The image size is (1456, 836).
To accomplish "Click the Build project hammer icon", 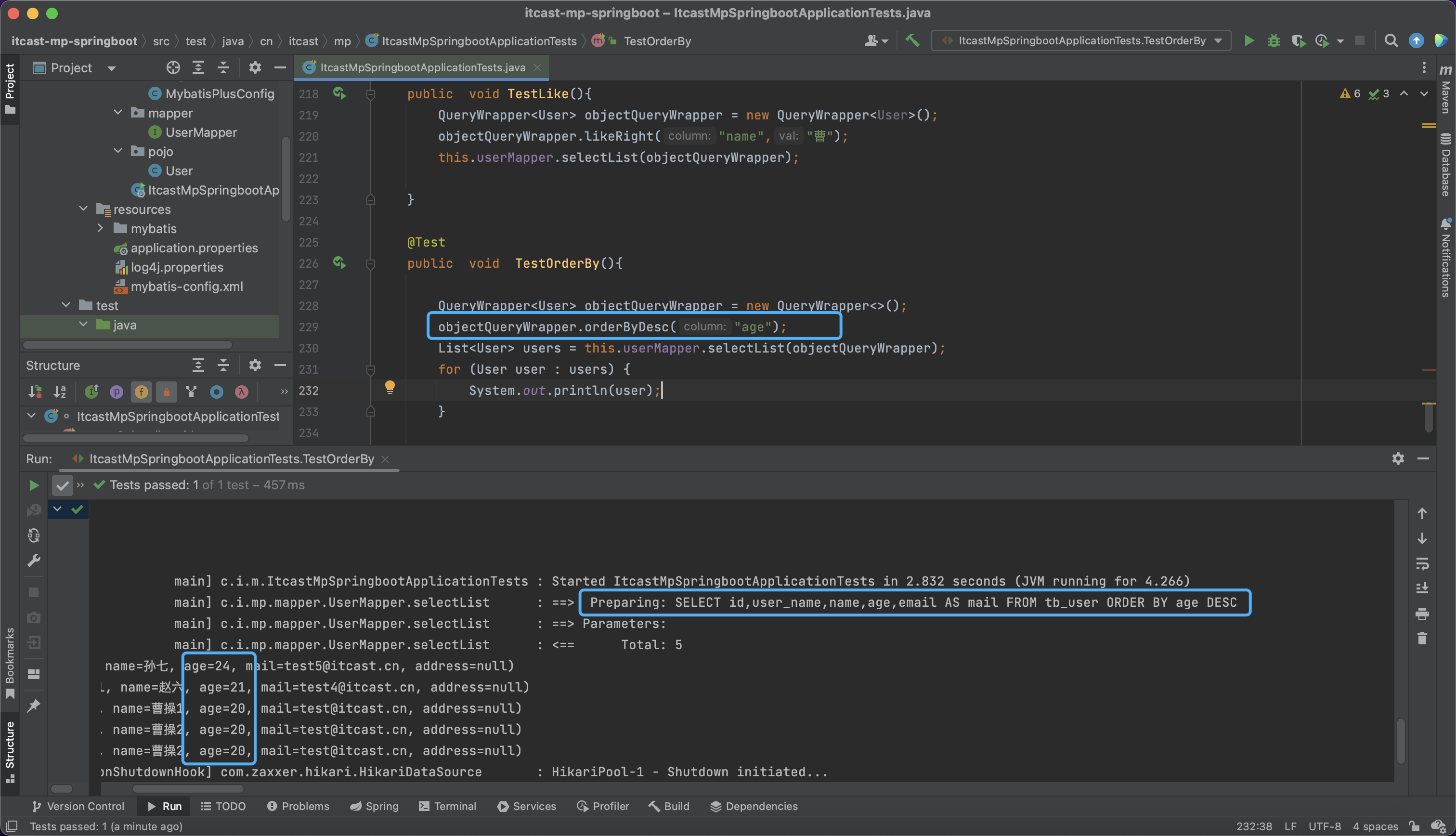I will [x=912, y=41].
